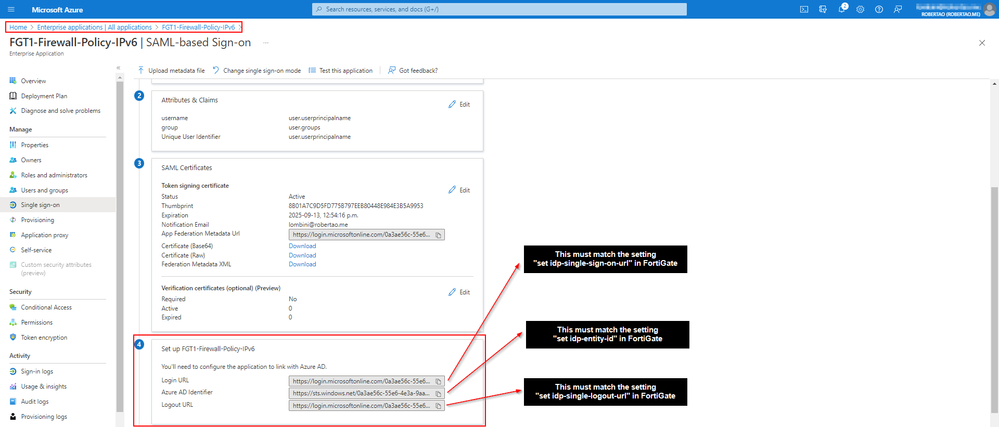
Task: Copy the Login URL value
Action: pyautogui.click(x=439, y=381)
